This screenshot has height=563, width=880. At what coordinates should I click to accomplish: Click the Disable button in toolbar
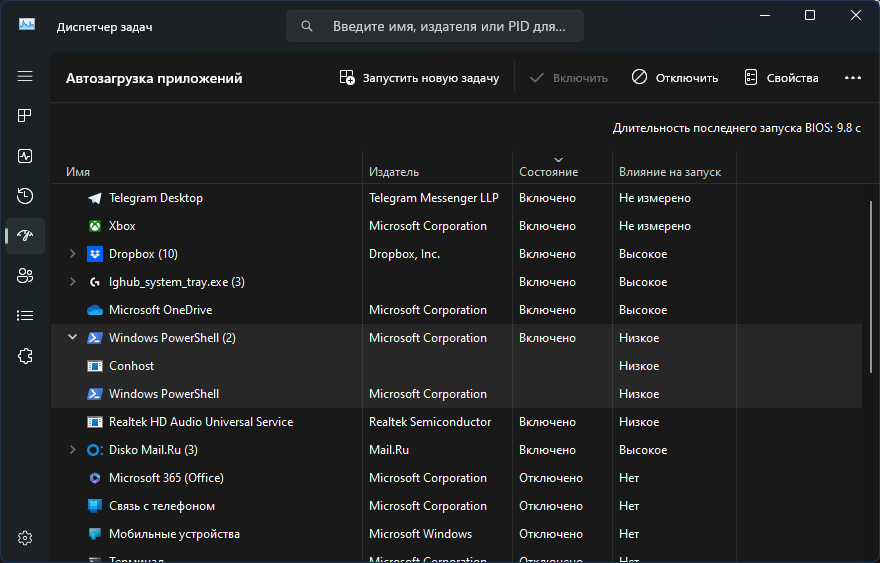point(675,78)
